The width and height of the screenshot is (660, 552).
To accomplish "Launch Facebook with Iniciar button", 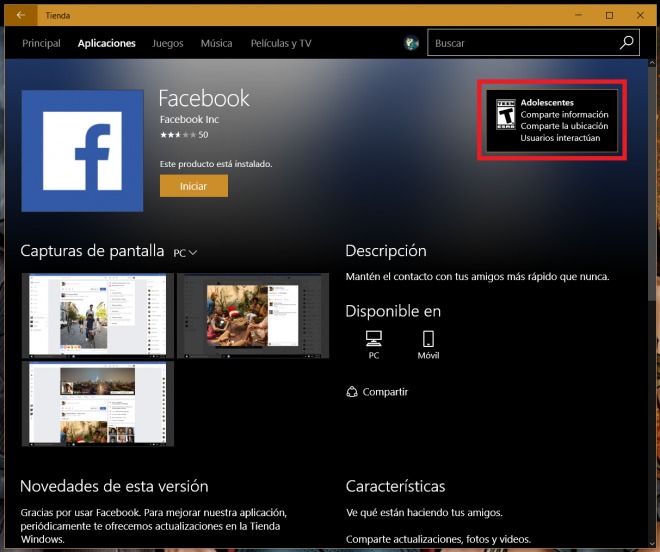I will (194, 186).
